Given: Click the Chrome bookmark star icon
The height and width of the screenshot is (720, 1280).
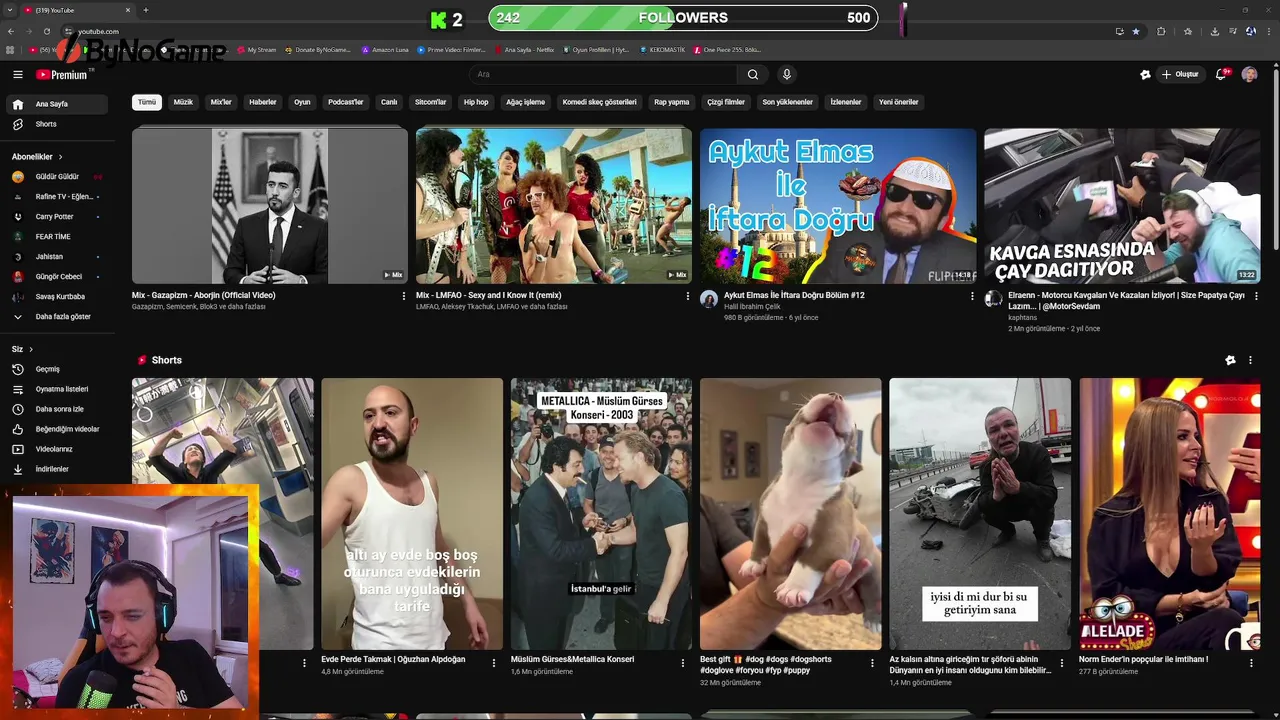Looking at the screenshot, I should tap(1136, 31).
